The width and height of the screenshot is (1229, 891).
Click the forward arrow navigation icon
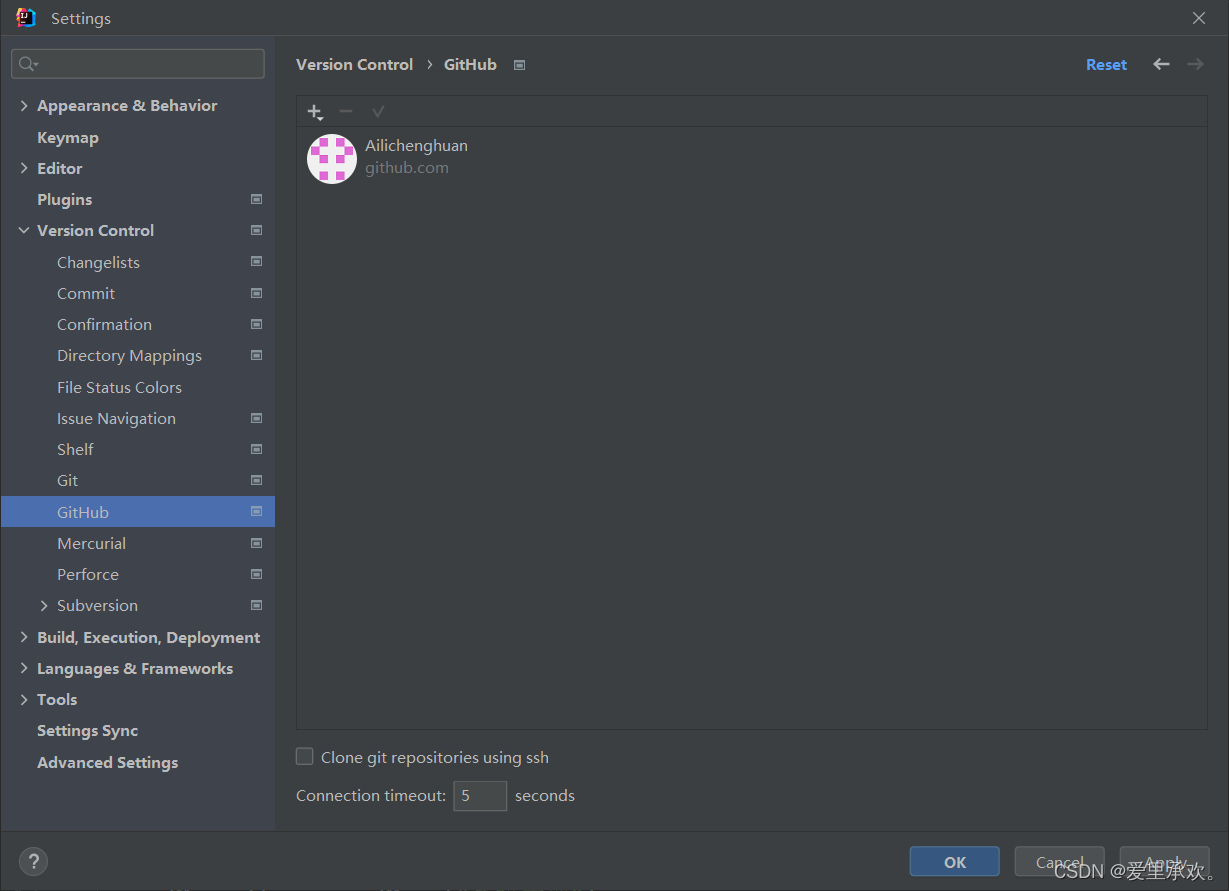pos(1195,64)
